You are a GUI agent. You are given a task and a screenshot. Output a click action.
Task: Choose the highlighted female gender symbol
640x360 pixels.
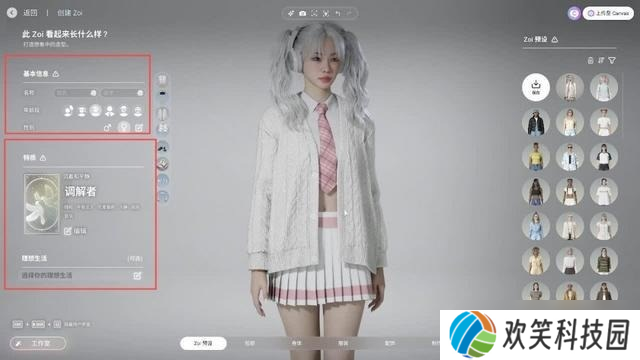124,127
